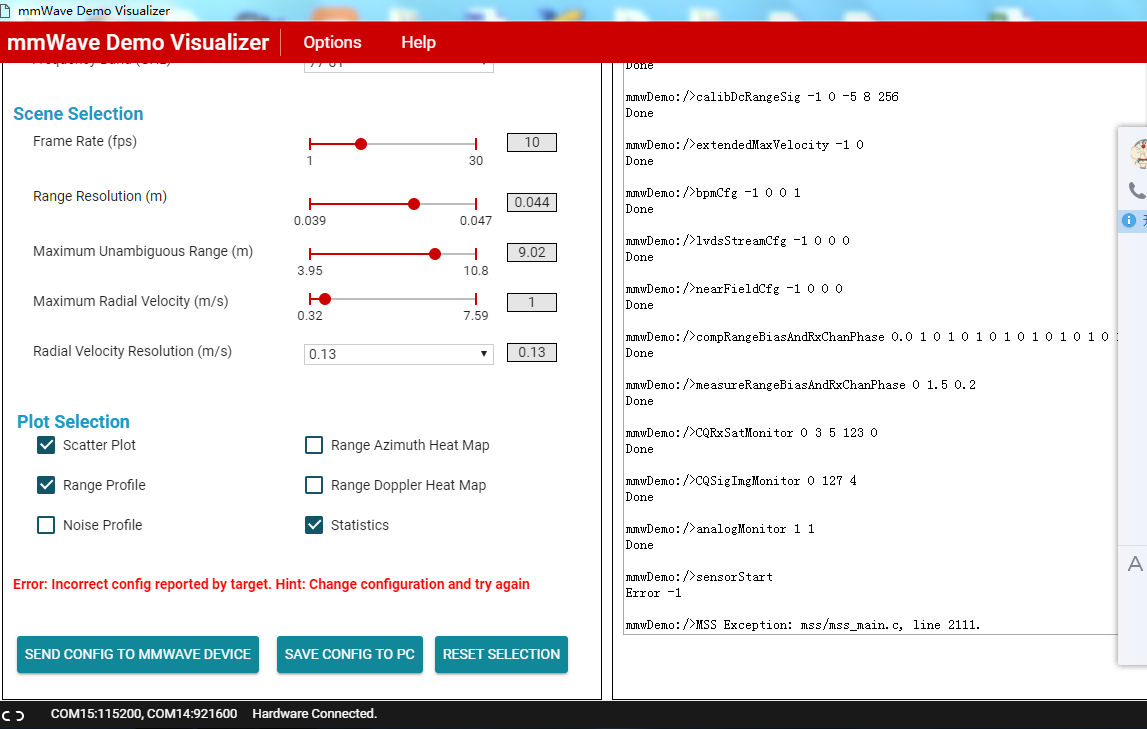
Task: Click the sensorStart command line in console
Action: pos(699,577)
